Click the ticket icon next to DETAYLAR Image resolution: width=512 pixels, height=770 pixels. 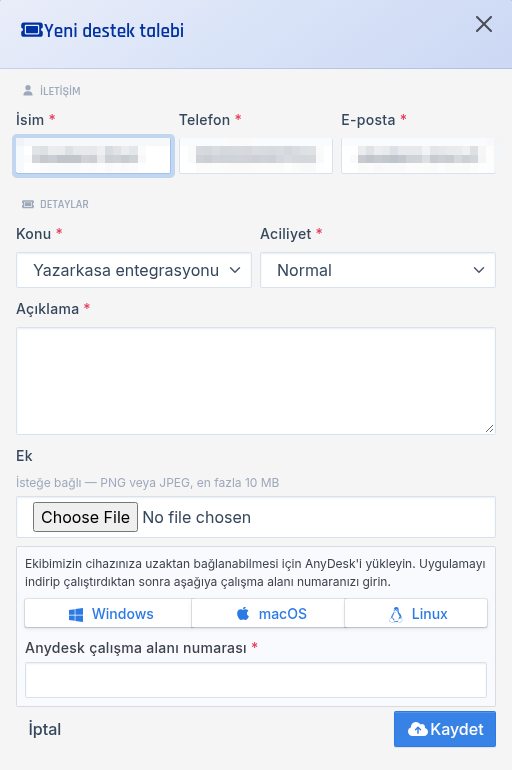point(28,204)
